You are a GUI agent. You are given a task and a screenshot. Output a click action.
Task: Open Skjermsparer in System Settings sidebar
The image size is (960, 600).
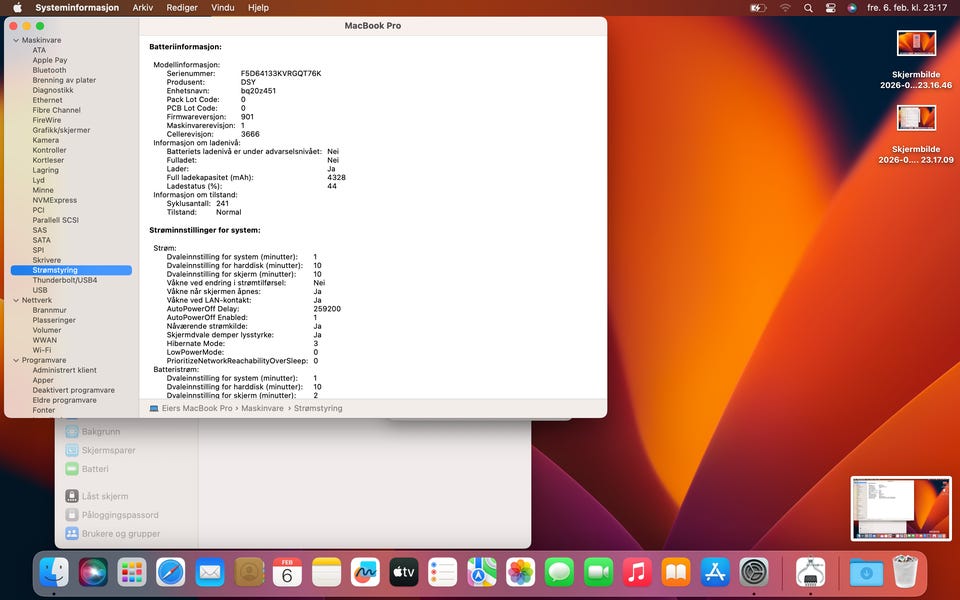tap(107, 450)
